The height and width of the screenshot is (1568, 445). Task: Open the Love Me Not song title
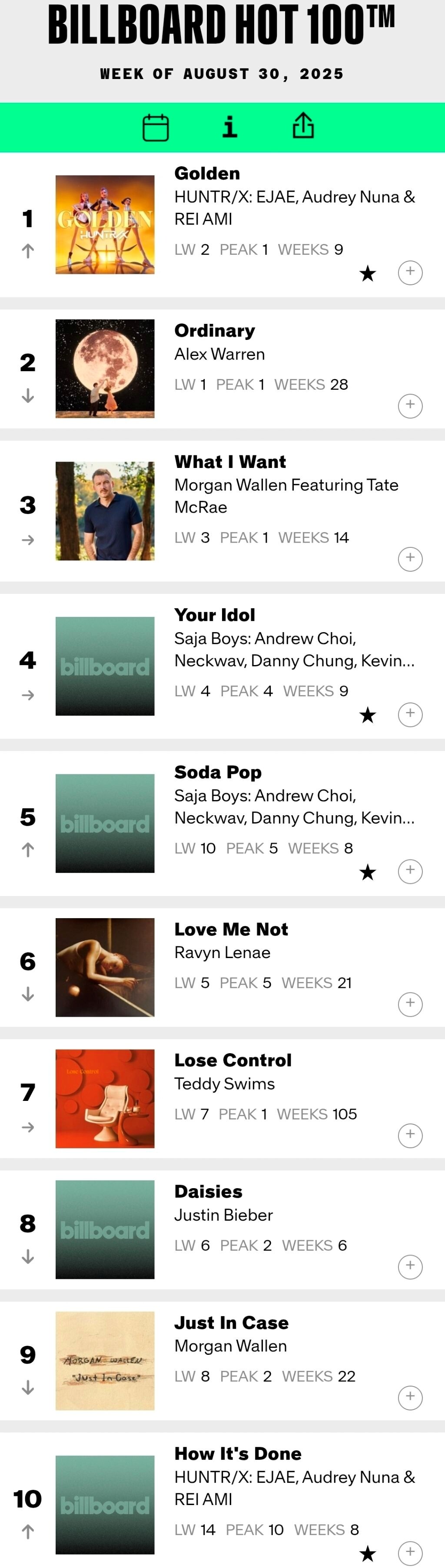point(231,929)
